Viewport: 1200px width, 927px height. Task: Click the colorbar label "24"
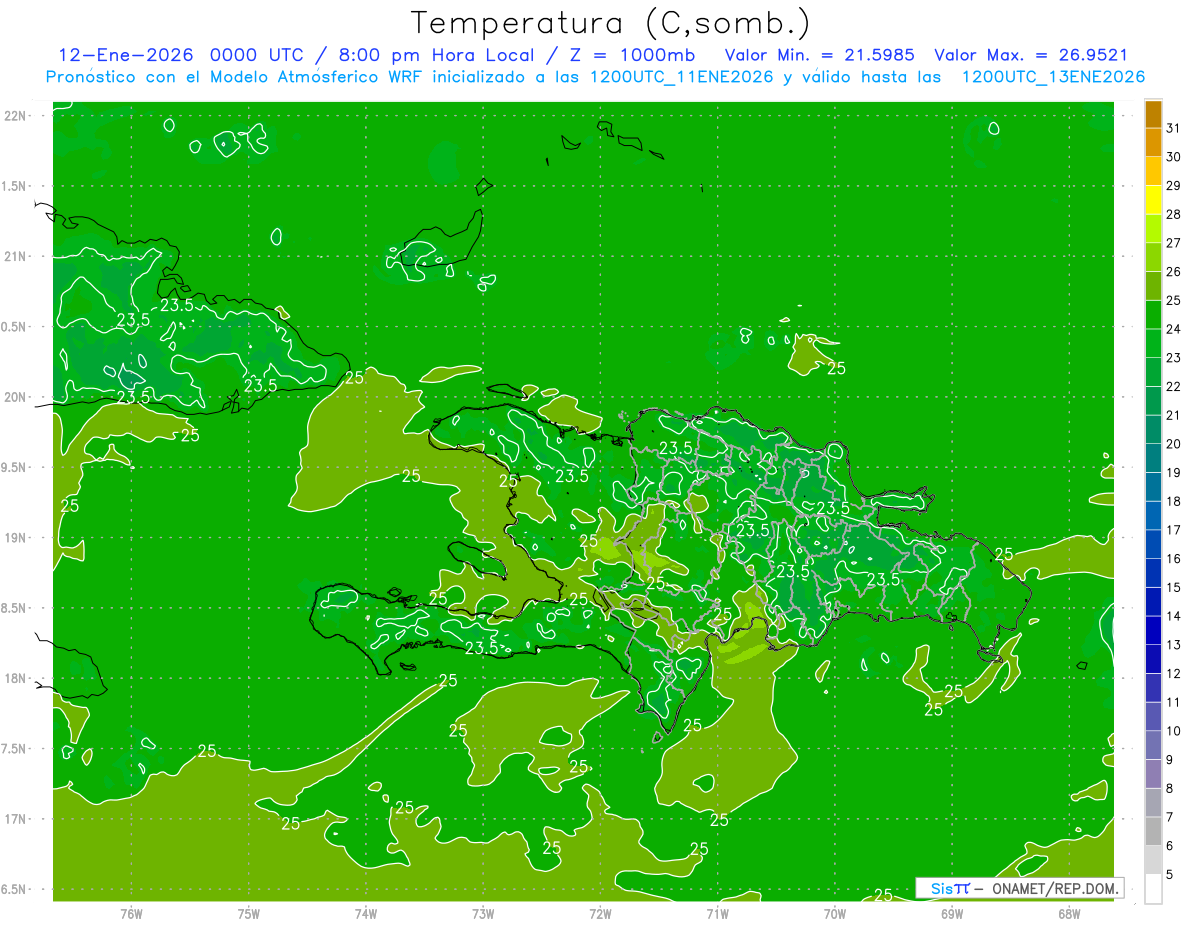tap(1173, 329)
